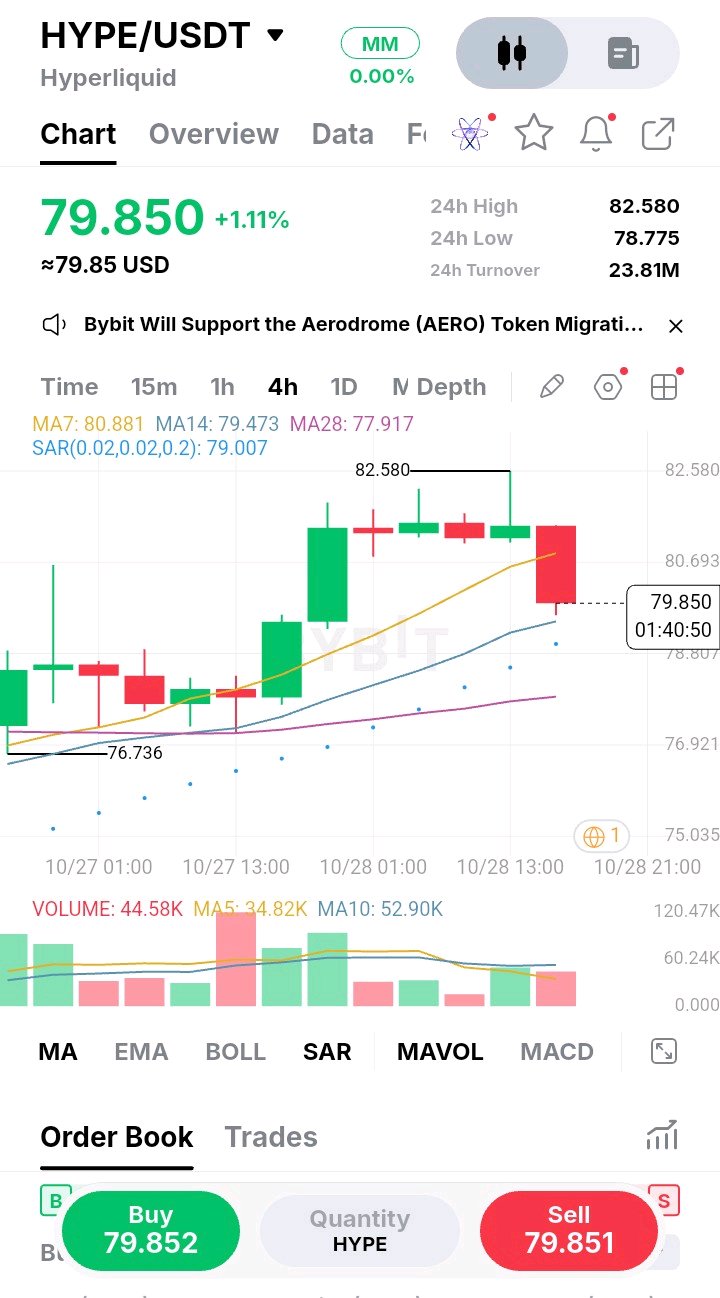The width and height of the screenshot is (720, 1298).
Task: Open the depth bar-chart icon beside Trades
Action: click(662, 1135)
